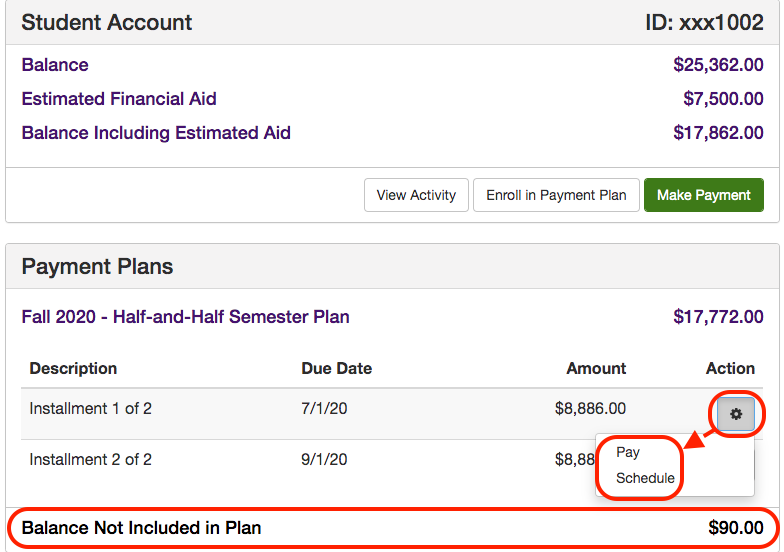Click the Payment Plans panel heading

[97, 267]
